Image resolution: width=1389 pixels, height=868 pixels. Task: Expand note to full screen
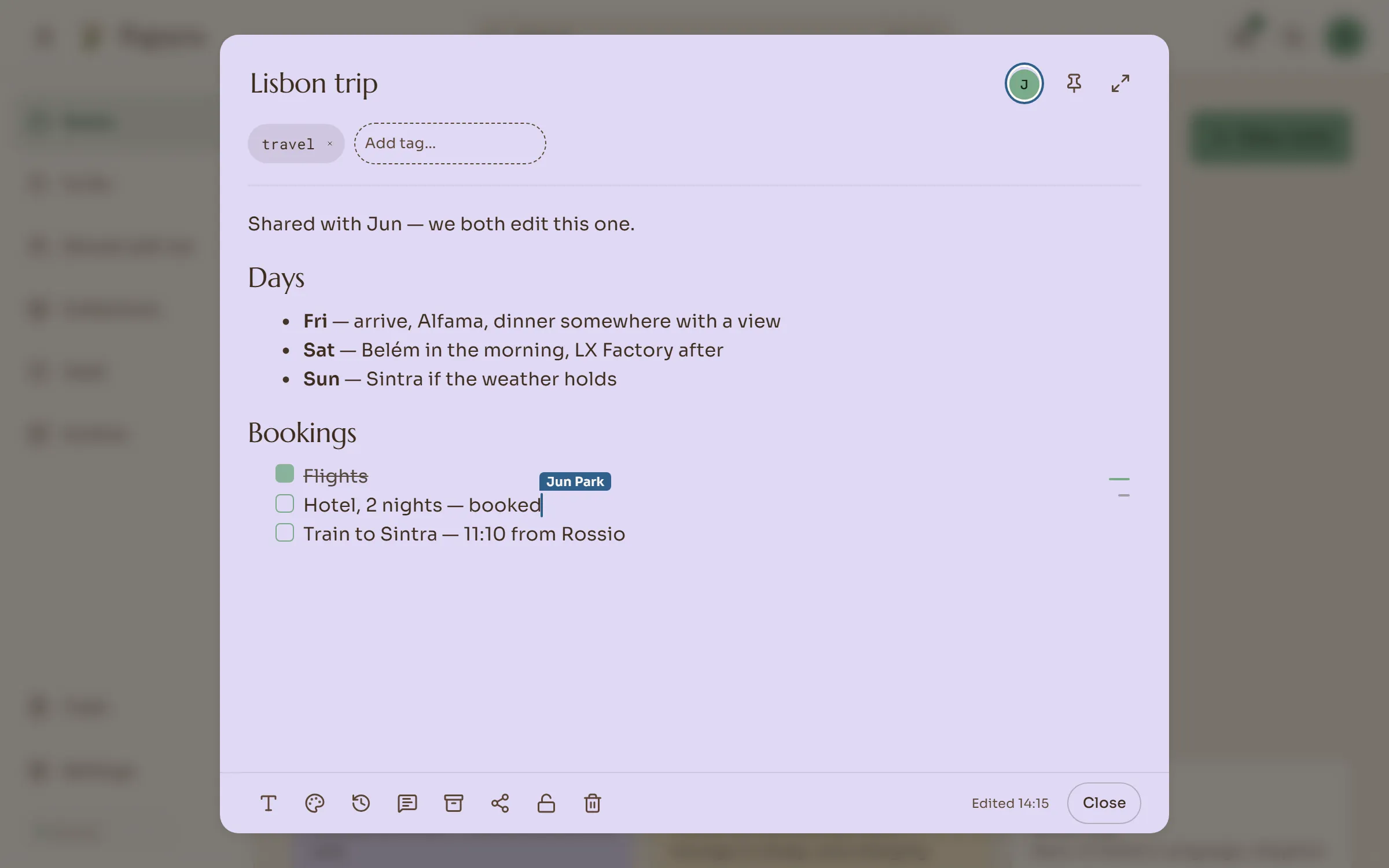pos(1120,83)
